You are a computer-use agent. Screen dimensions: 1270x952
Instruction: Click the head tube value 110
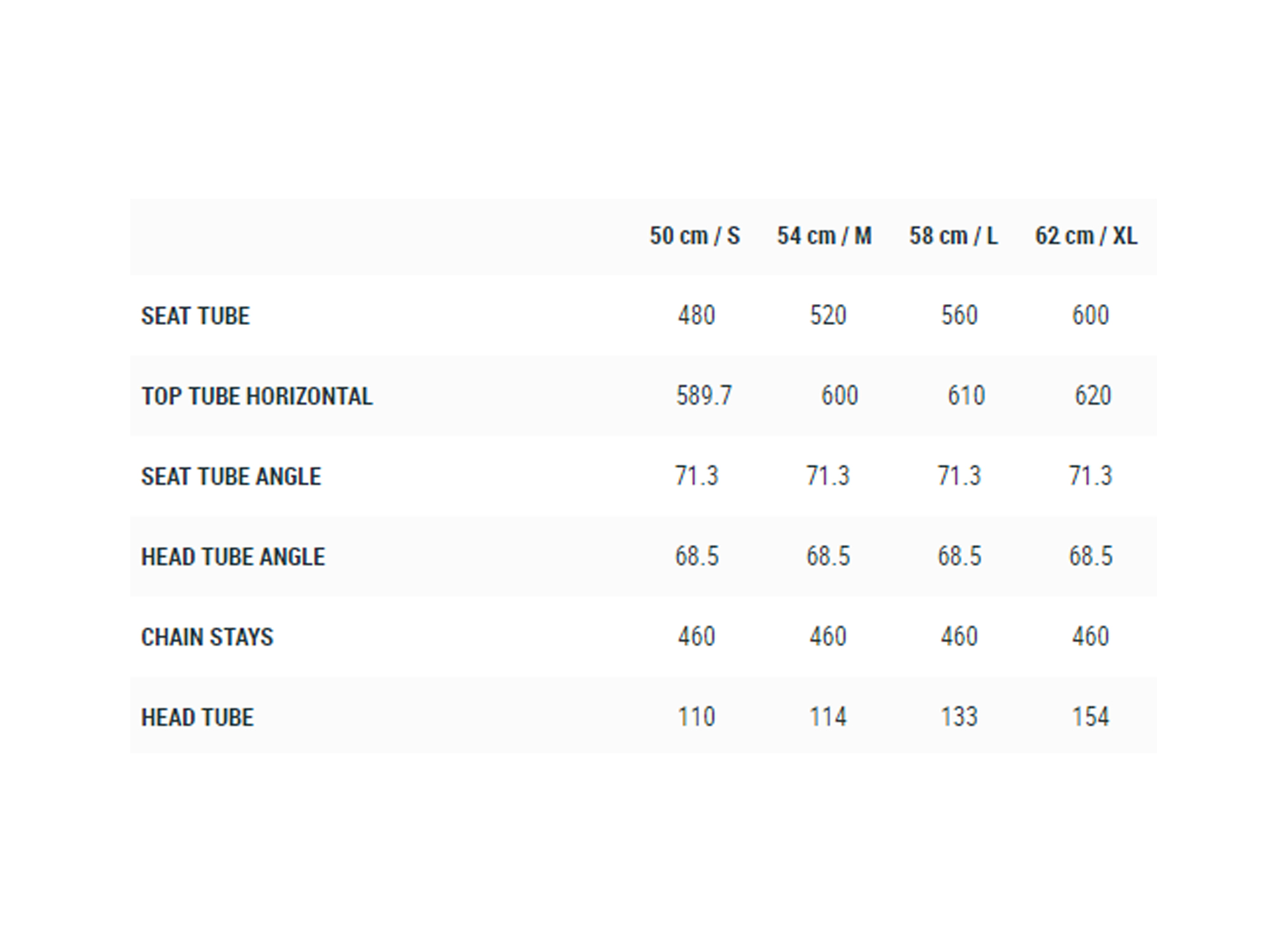697,717
